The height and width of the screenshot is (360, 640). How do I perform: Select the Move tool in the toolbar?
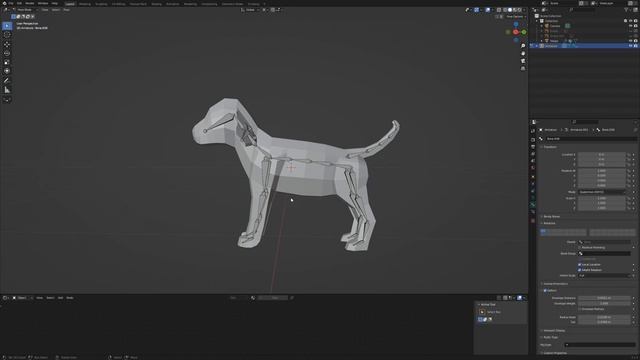(x=7, y=44)
